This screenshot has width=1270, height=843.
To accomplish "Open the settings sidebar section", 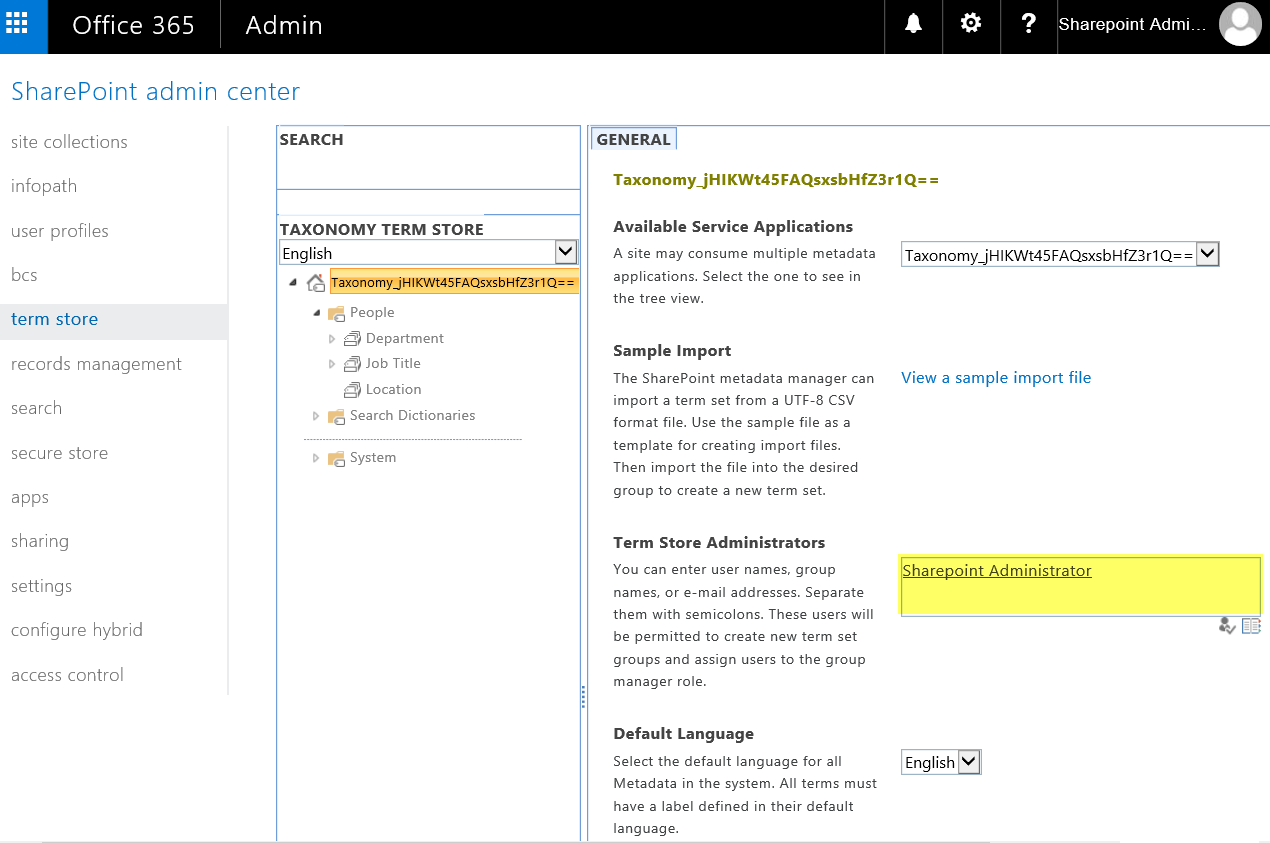I will [41, 586].
